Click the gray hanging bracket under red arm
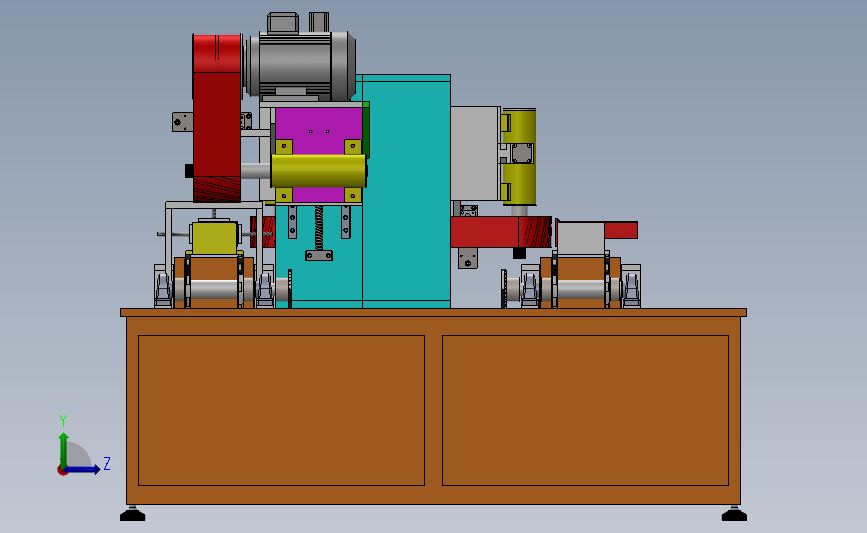Screen dimensions: 867x533 pos(468,258)
